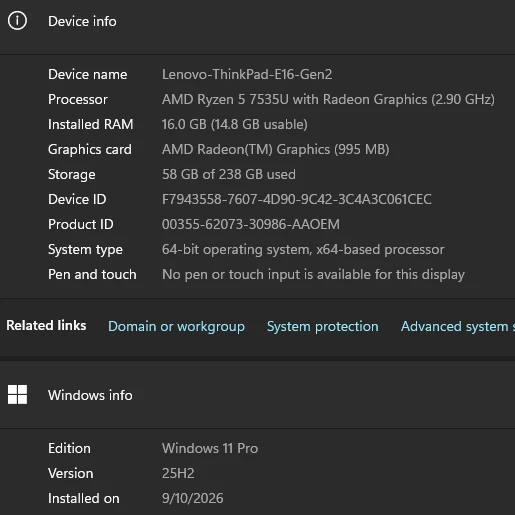Open System protection link
Image resolution: width=515 pixels, height=515 pixels.
coord(323,326)
